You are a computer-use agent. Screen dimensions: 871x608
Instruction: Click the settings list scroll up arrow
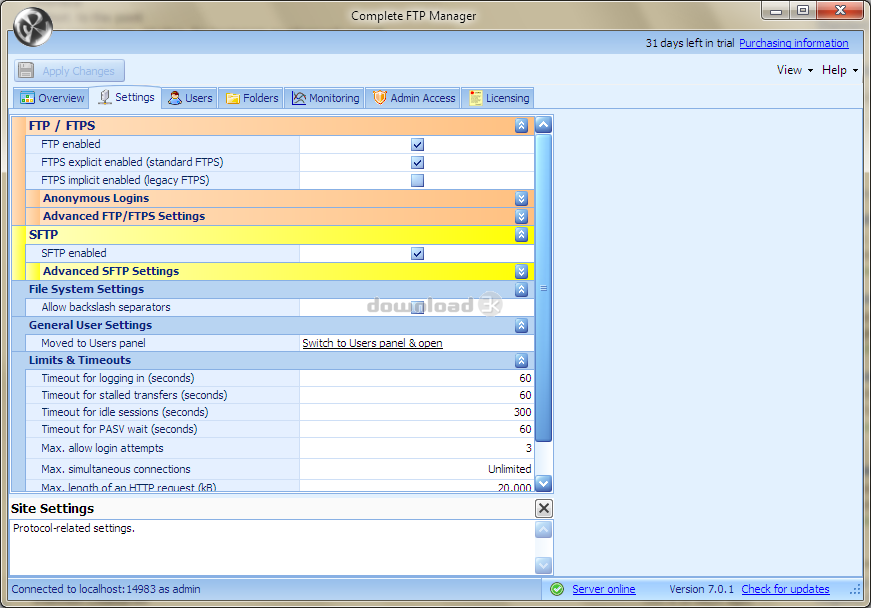544,125
